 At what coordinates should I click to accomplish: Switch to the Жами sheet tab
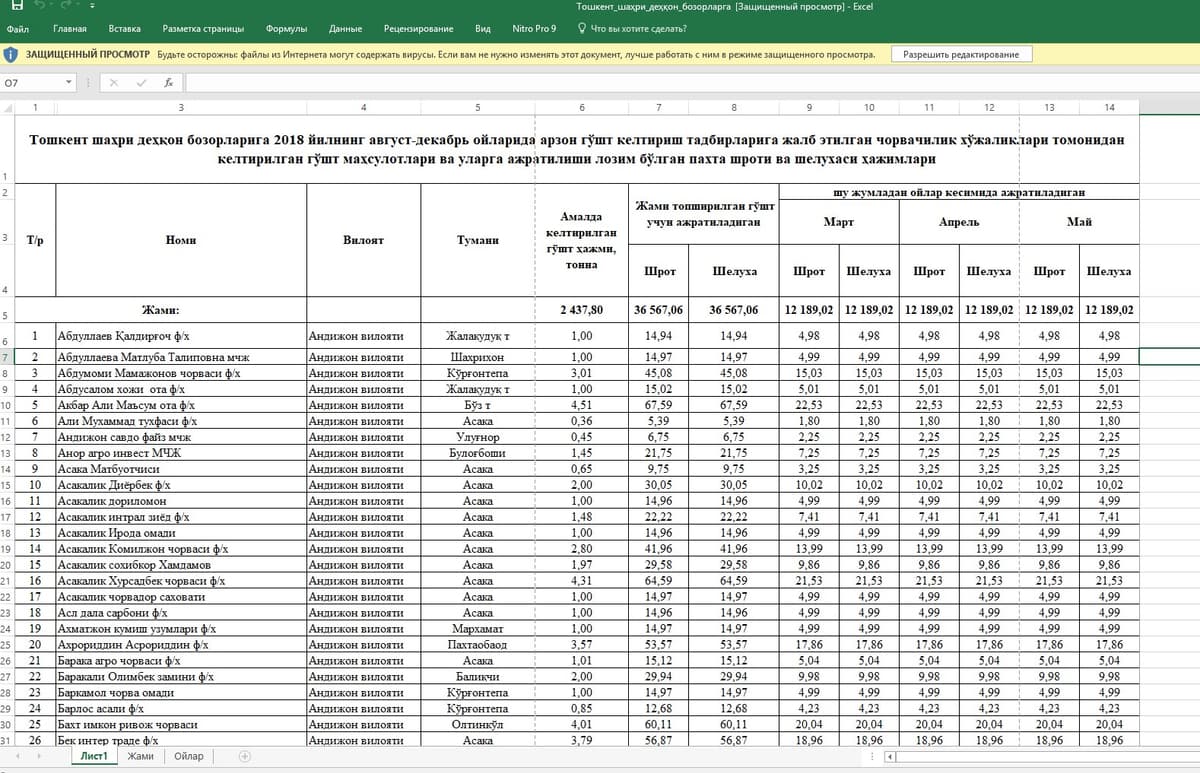click(141, 757)
